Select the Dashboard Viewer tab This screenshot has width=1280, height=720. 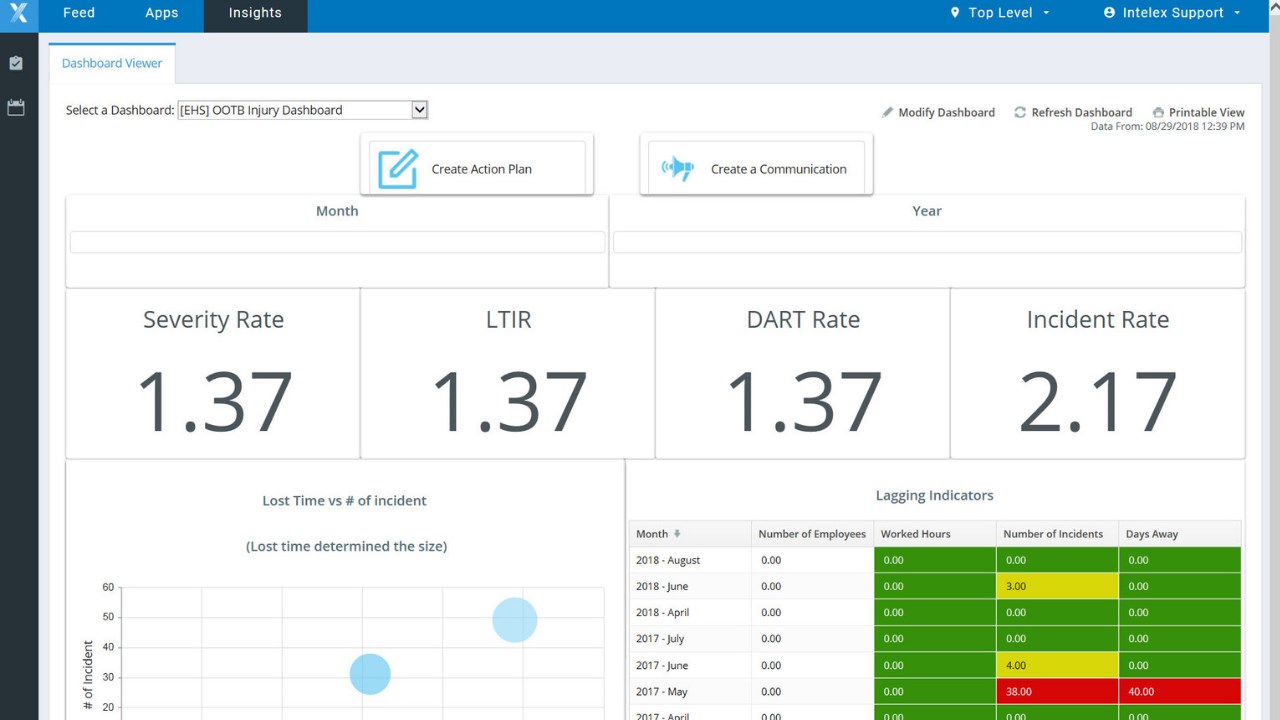click(111, 62)
